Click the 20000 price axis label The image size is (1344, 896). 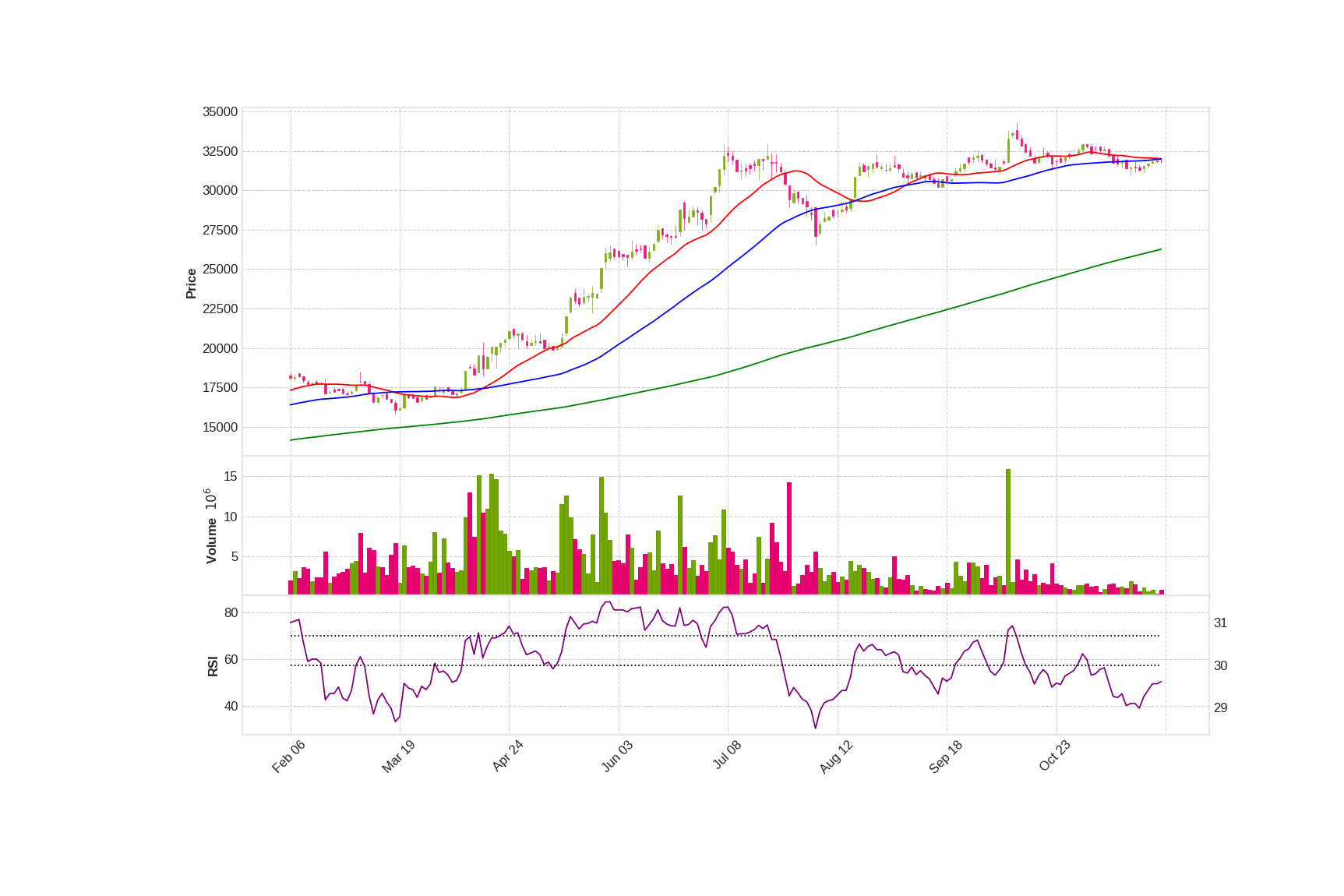[220, 348]
